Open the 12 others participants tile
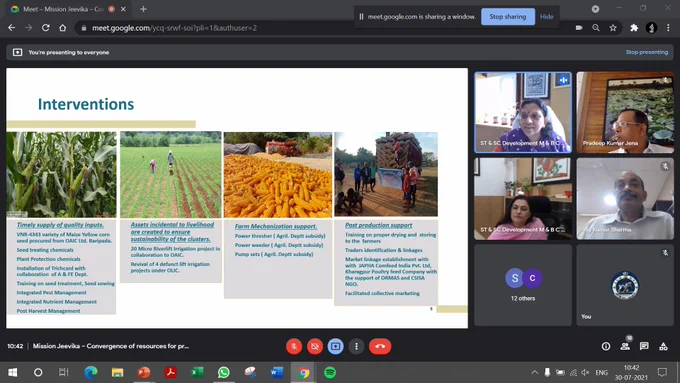This screenshot has width=680, height=383. [x=523, y=285]
